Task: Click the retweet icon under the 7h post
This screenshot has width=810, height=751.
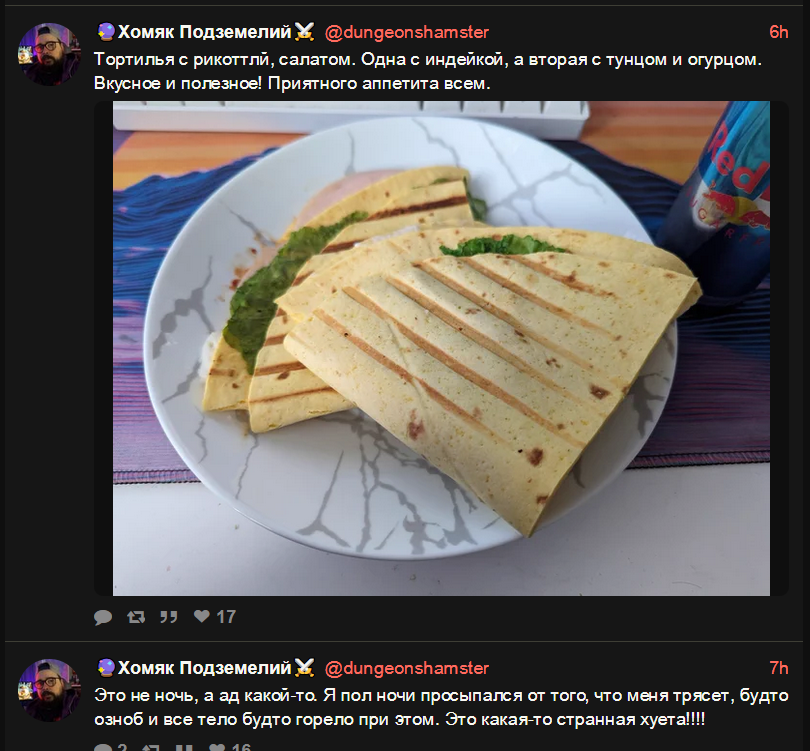Action: click(x=150, y=747)
